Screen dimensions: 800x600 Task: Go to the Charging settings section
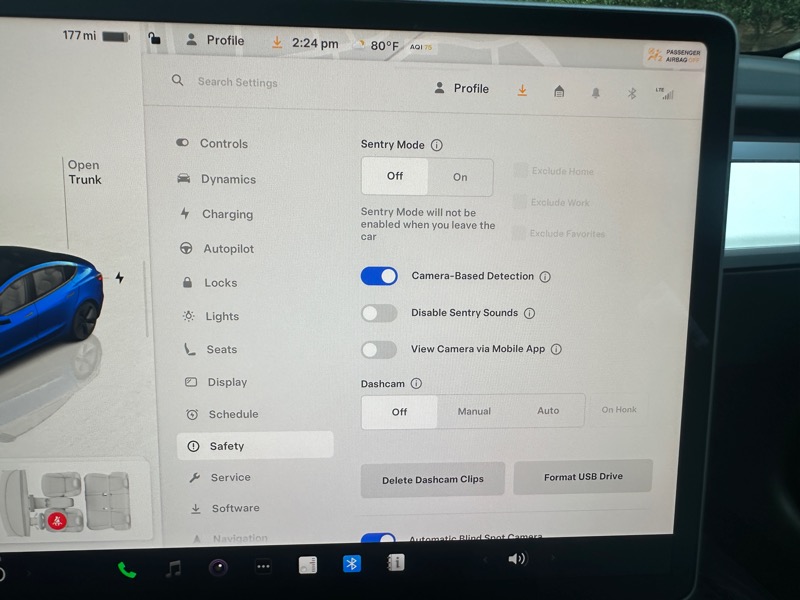[227, 214]
